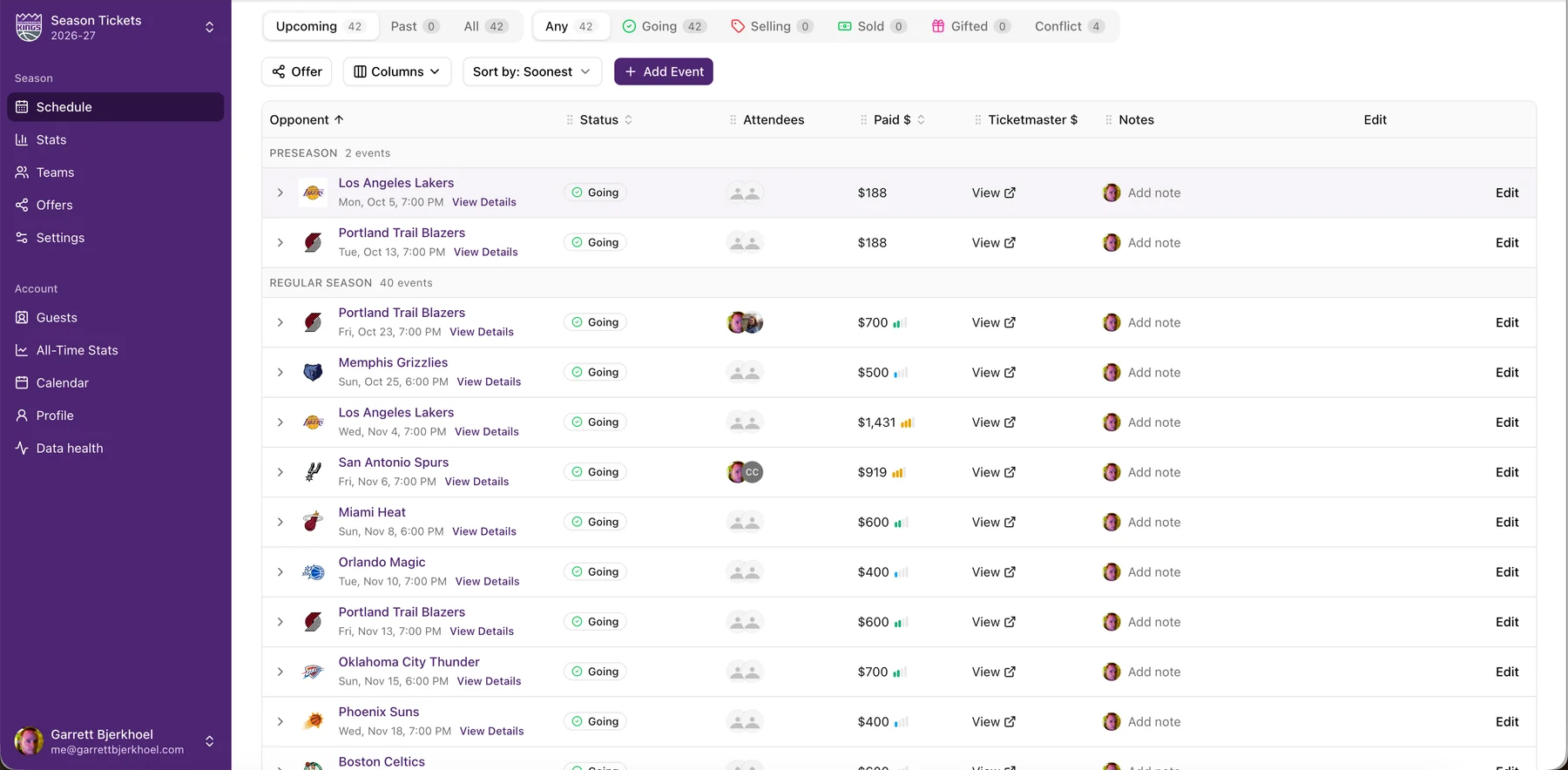Expand the Memphis Grizzlies row

(x=280, y=372)
